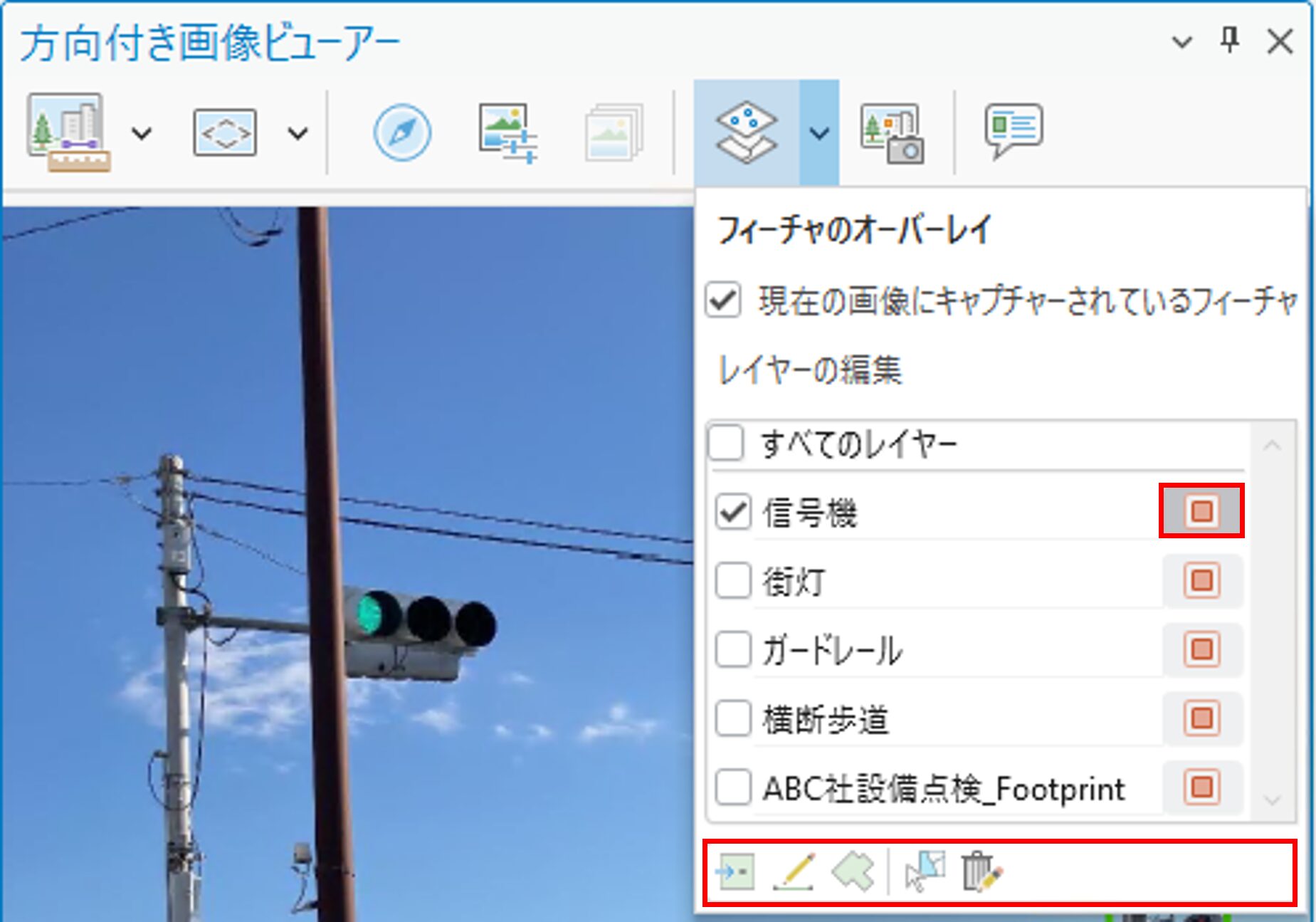
Task: Collapse the feature overlay dropdown arrow
Action: 819,133
